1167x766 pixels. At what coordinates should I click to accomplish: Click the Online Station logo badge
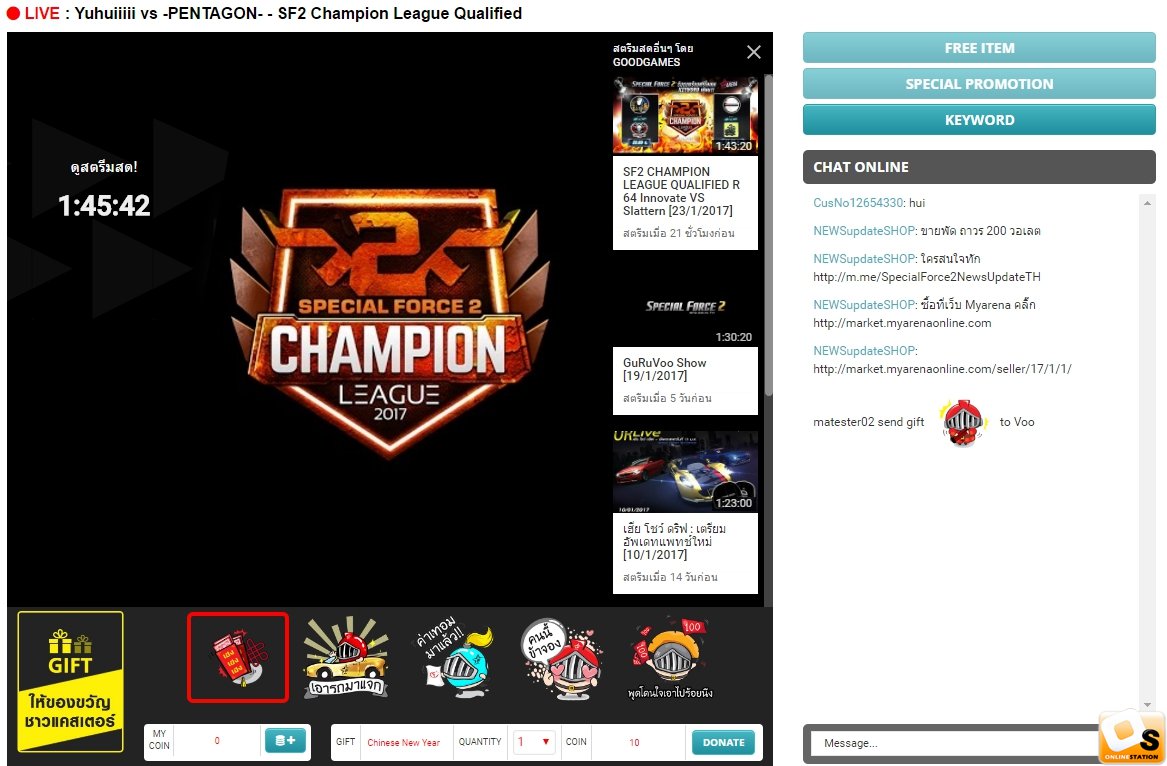tap(1131, 737)
